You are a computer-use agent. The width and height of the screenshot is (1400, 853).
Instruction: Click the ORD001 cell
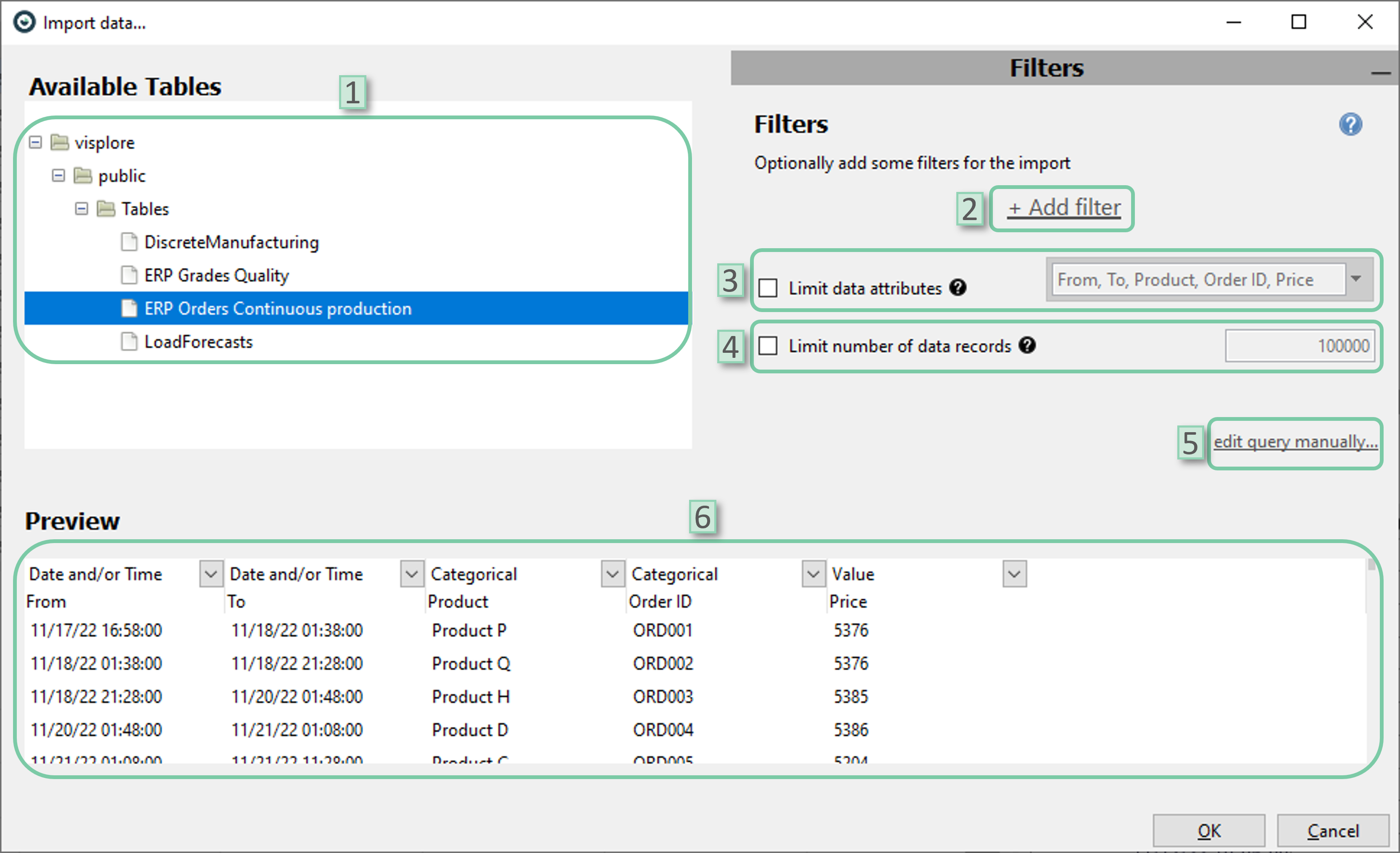(663, 630)
